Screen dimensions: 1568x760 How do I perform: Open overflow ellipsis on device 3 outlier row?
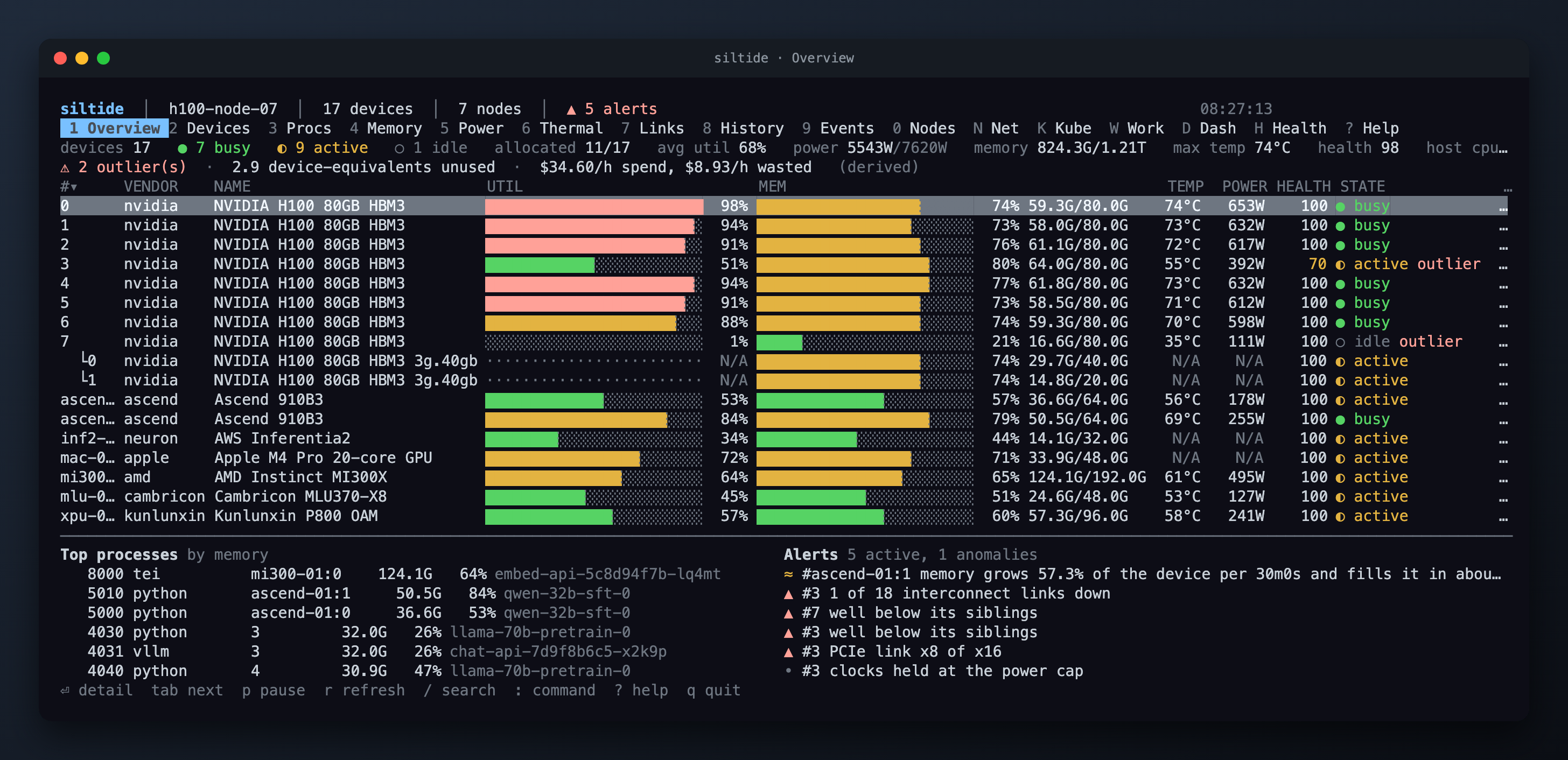pos(1503,266)
